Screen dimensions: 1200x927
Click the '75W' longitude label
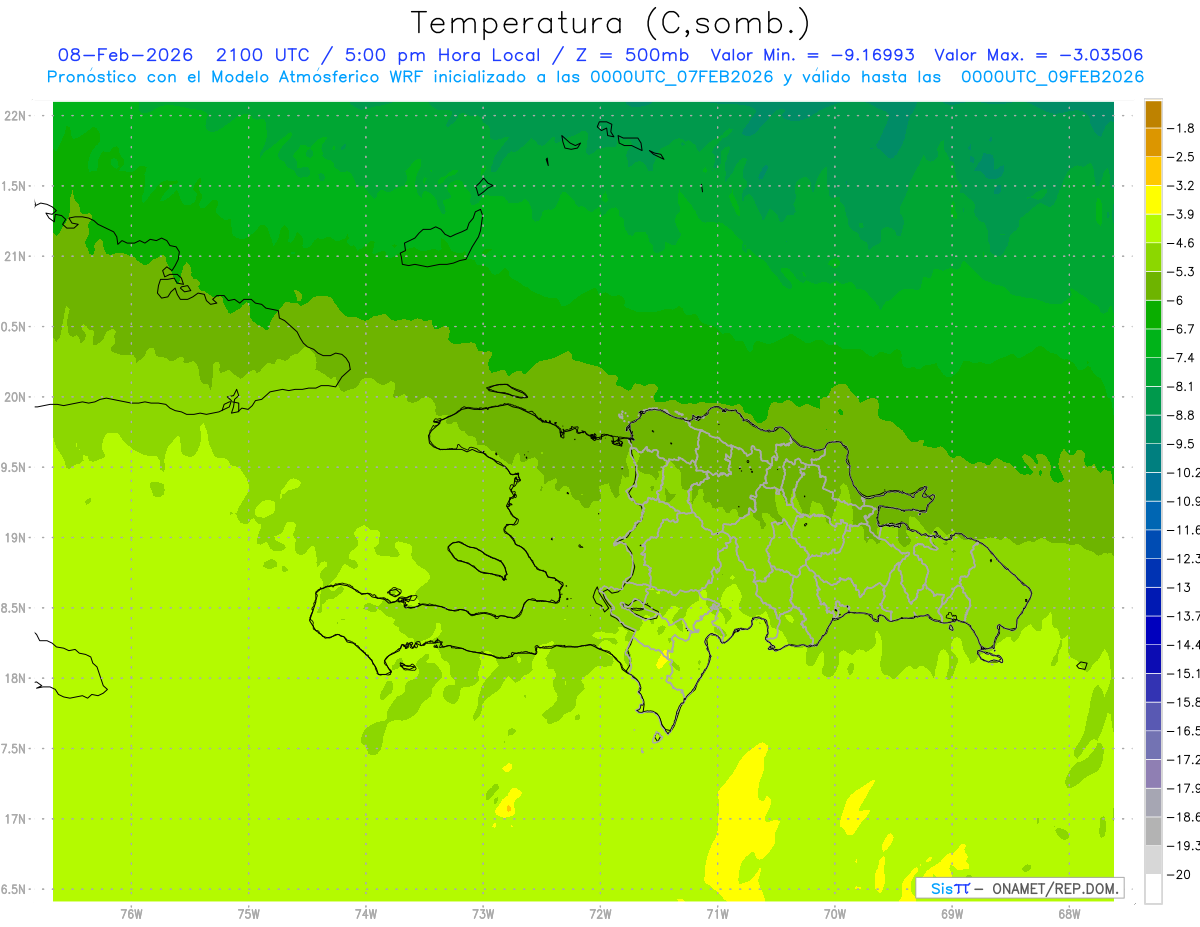(x=248, y=914)
